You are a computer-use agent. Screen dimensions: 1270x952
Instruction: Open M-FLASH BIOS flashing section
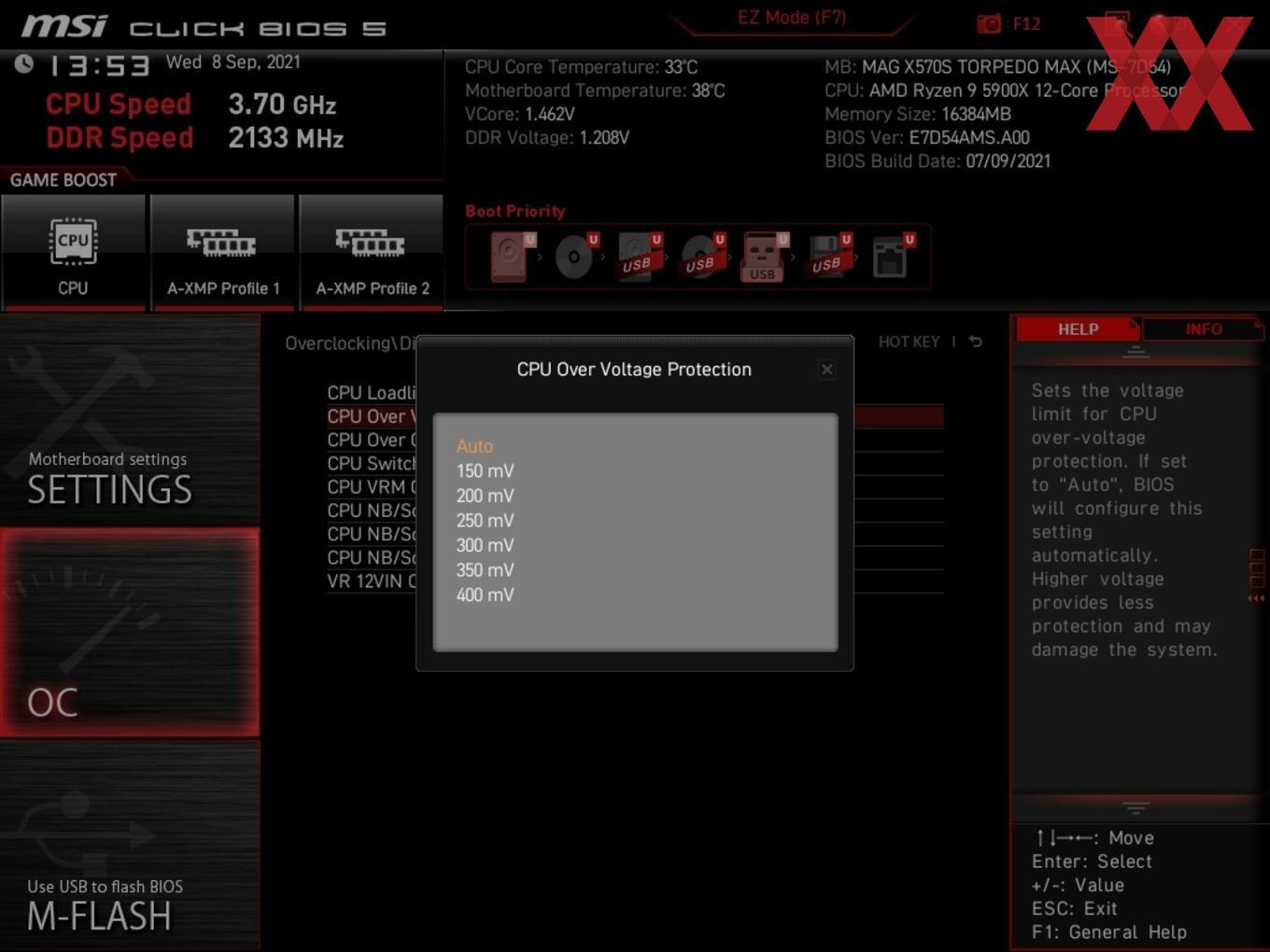pos(130,846)
